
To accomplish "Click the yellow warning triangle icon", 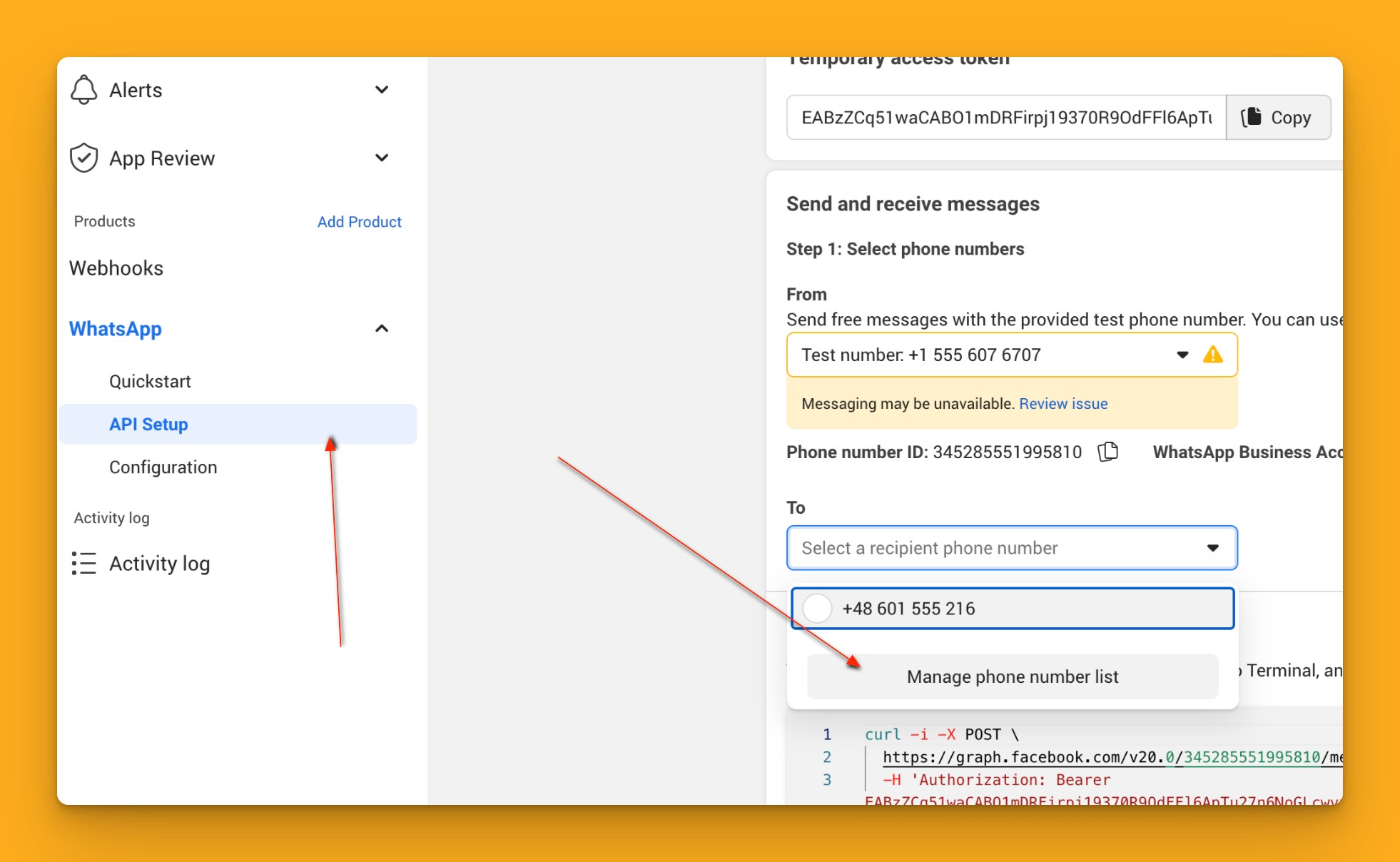I will 1212,355.
